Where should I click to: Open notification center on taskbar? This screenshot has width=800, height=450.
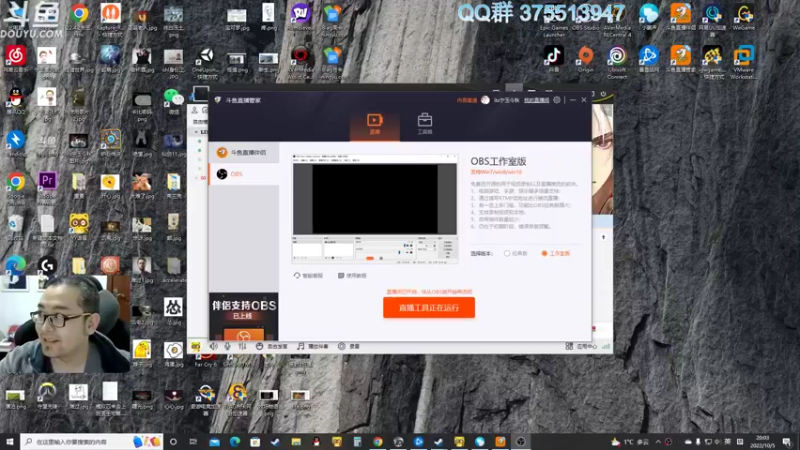pyautogui.click(x=787, y=442)
